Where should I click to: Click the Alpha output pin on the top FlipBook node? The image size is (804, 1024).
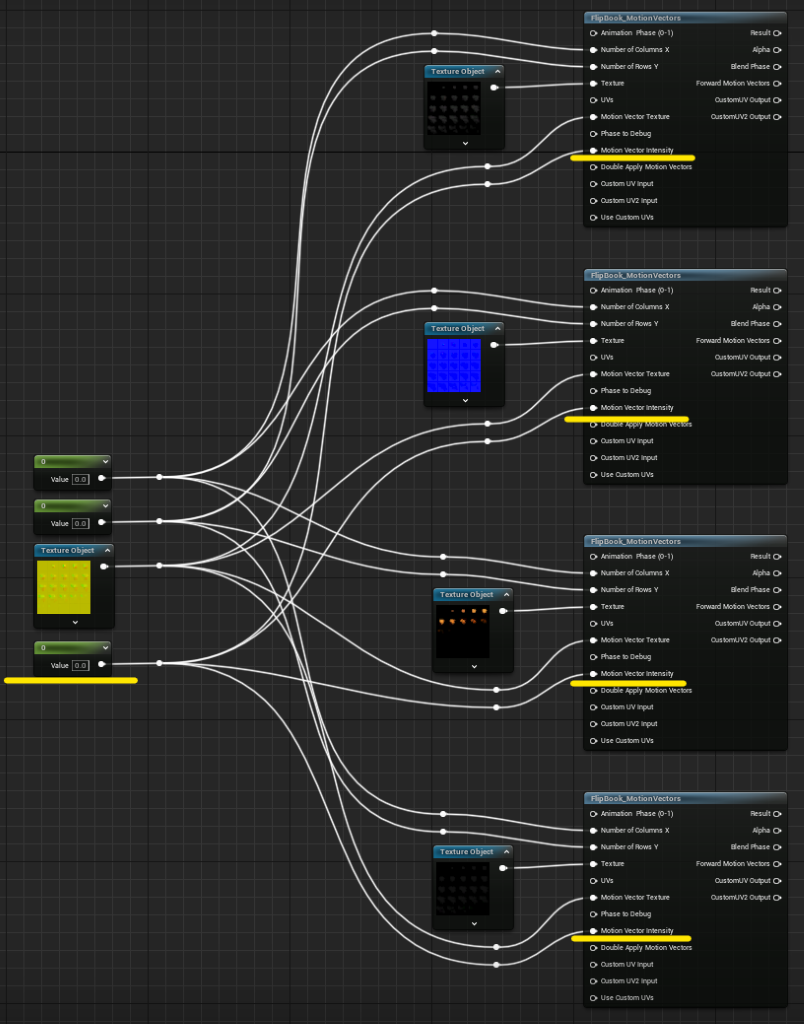[x=777, y=50]
